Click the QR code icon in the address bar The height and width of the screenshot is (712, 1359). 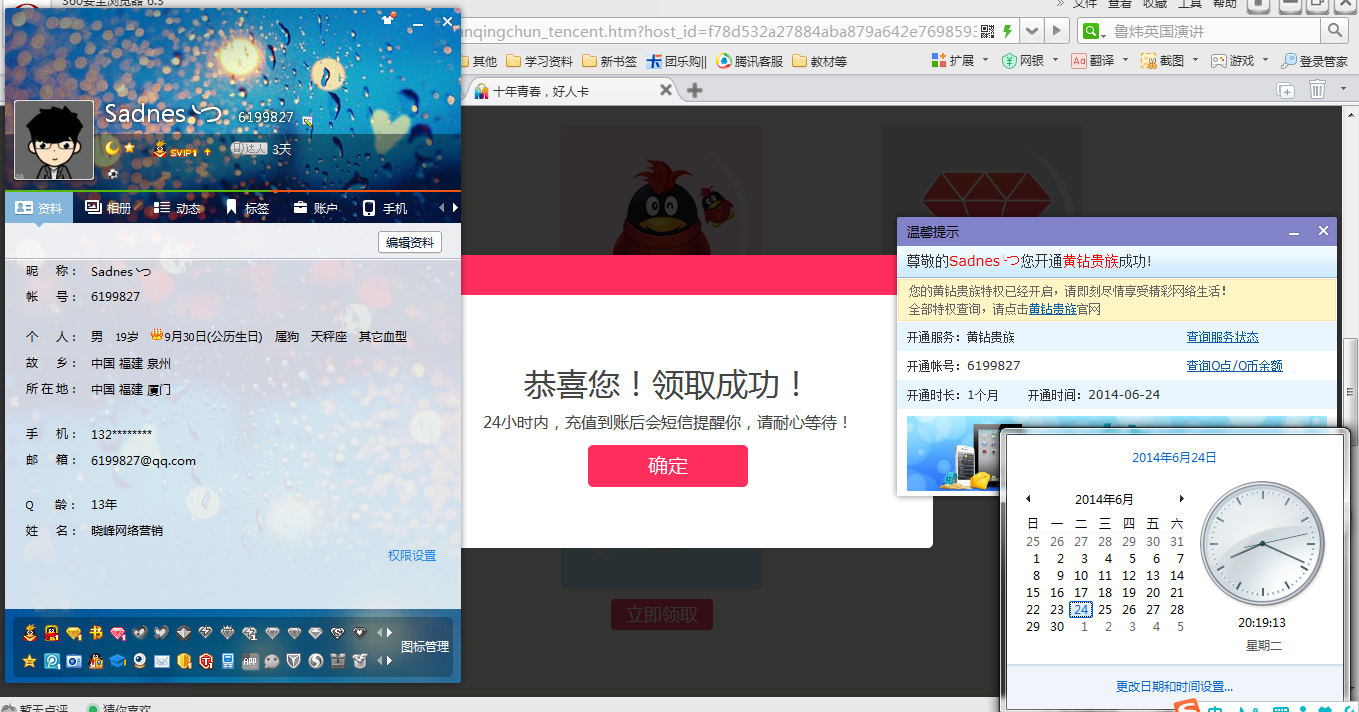[988, 31]
